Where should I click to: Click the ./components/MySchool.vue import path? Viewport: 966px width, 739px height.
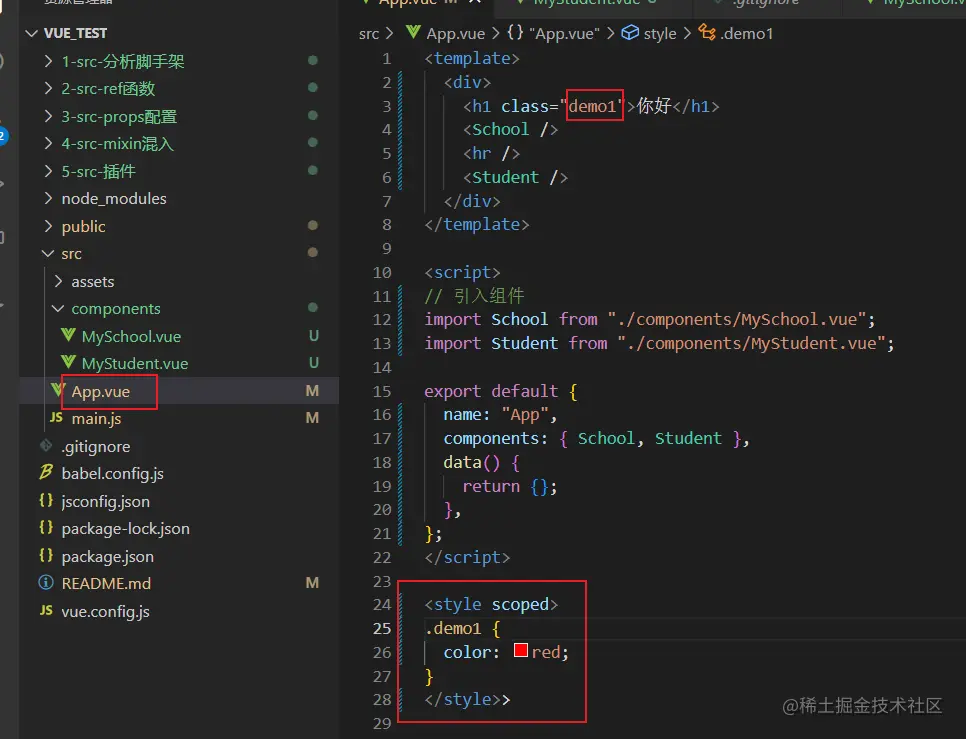736,320
